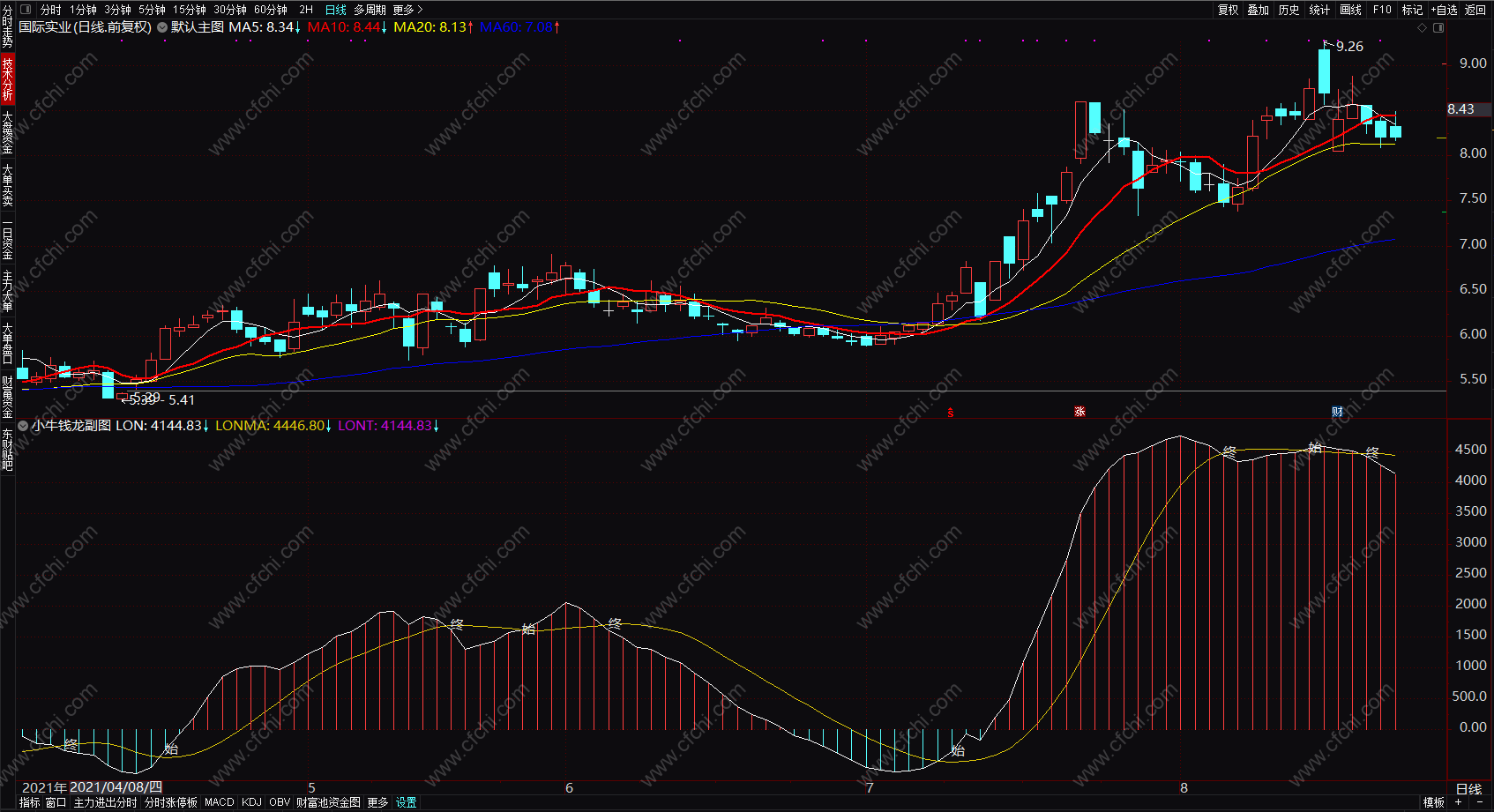Open 东财贴吧 sidebar tab
This screenshot has width=1494, height=812.
tap(7, 450)
